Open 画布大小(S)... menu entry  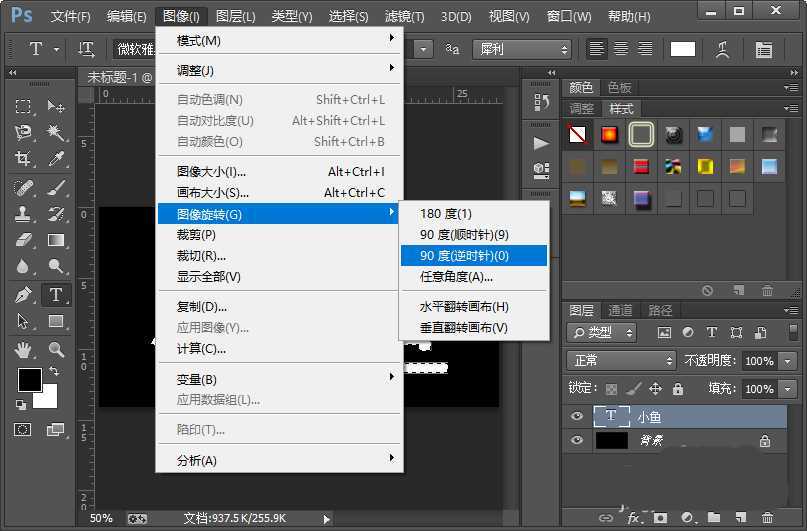tap(213, 193)
